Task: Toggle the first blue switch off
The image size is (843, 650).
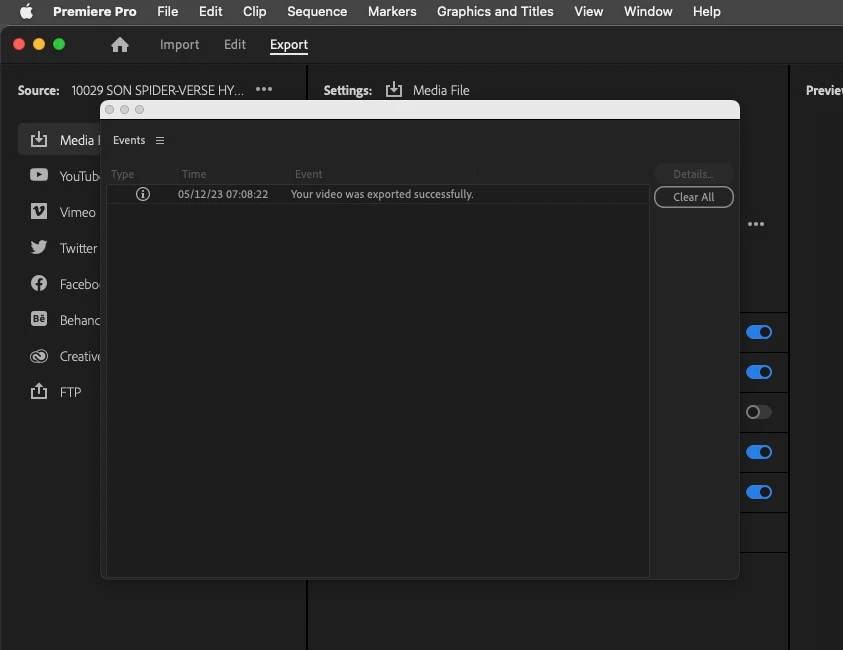Action: click(x=759, y=332)
